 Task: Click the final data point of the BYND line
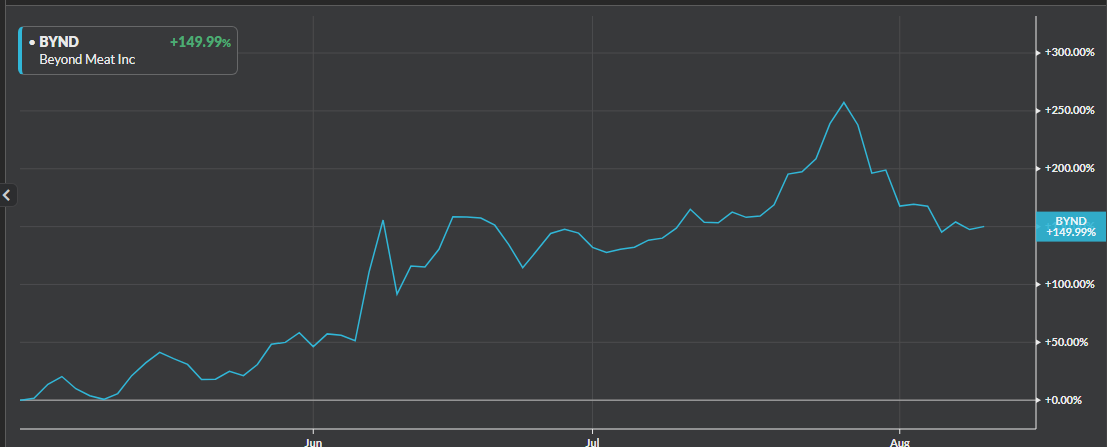coord(984,226)
